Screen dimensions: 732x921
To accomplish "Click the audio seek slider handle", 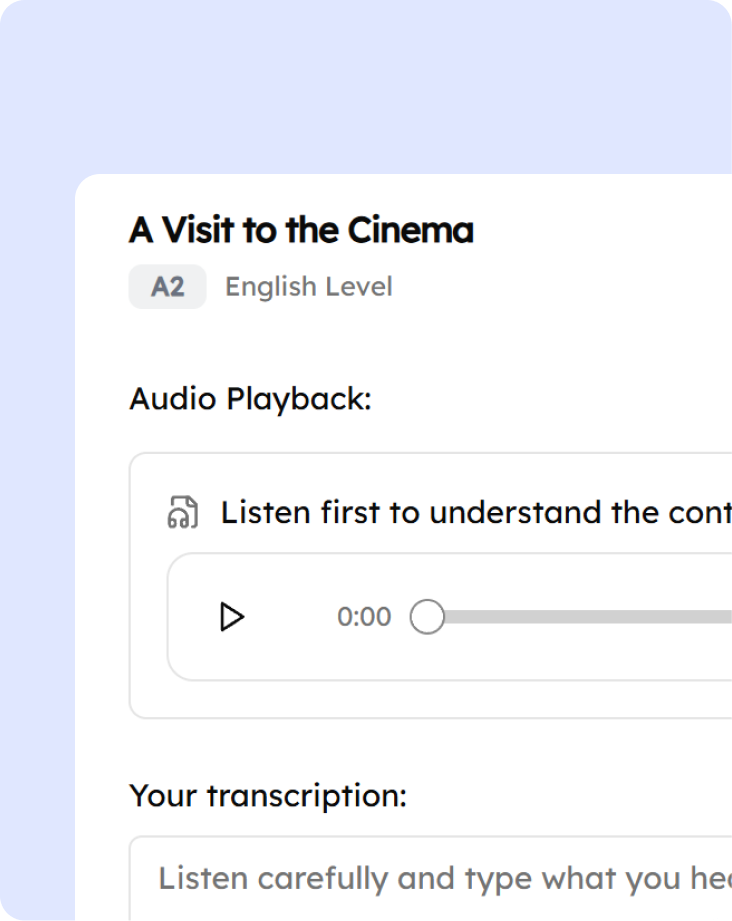I will (427, 617).
